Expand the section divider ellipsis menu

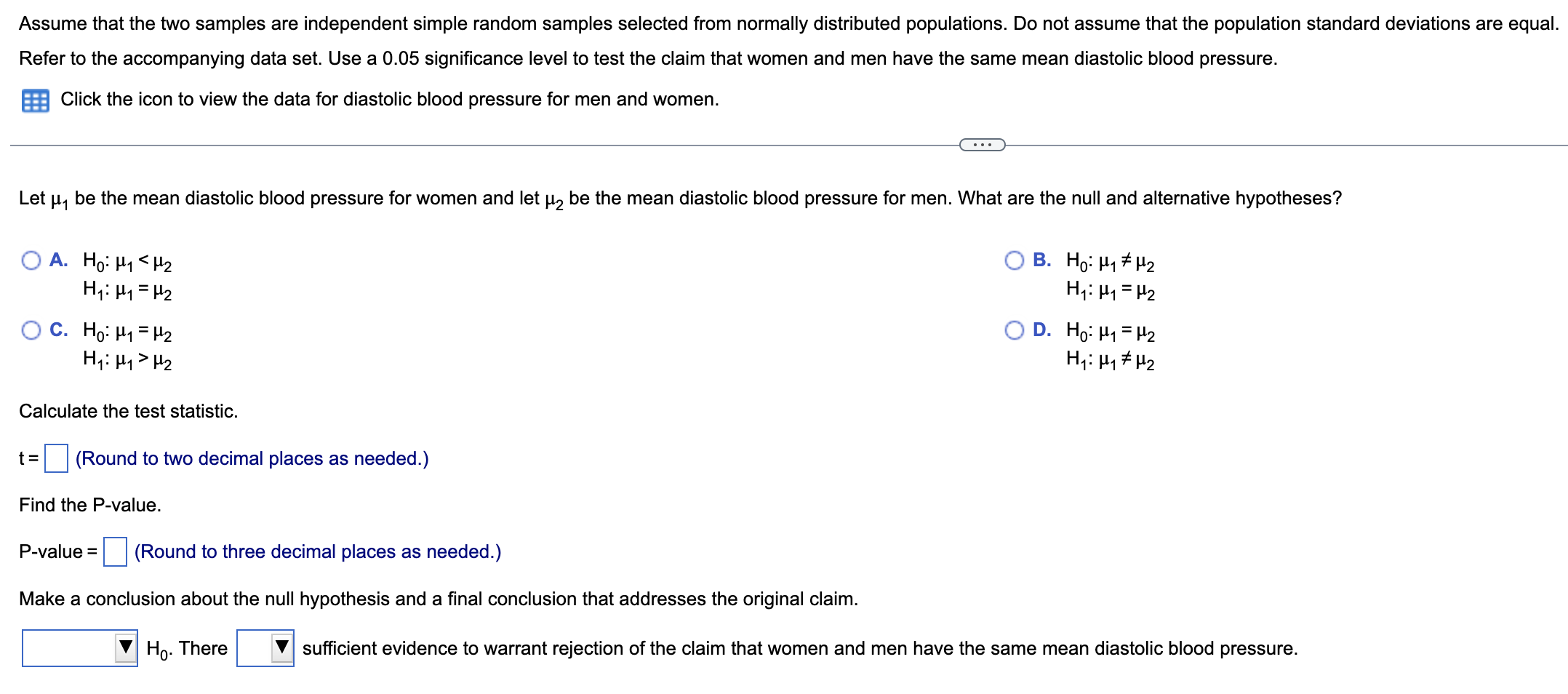click(984, 145)
